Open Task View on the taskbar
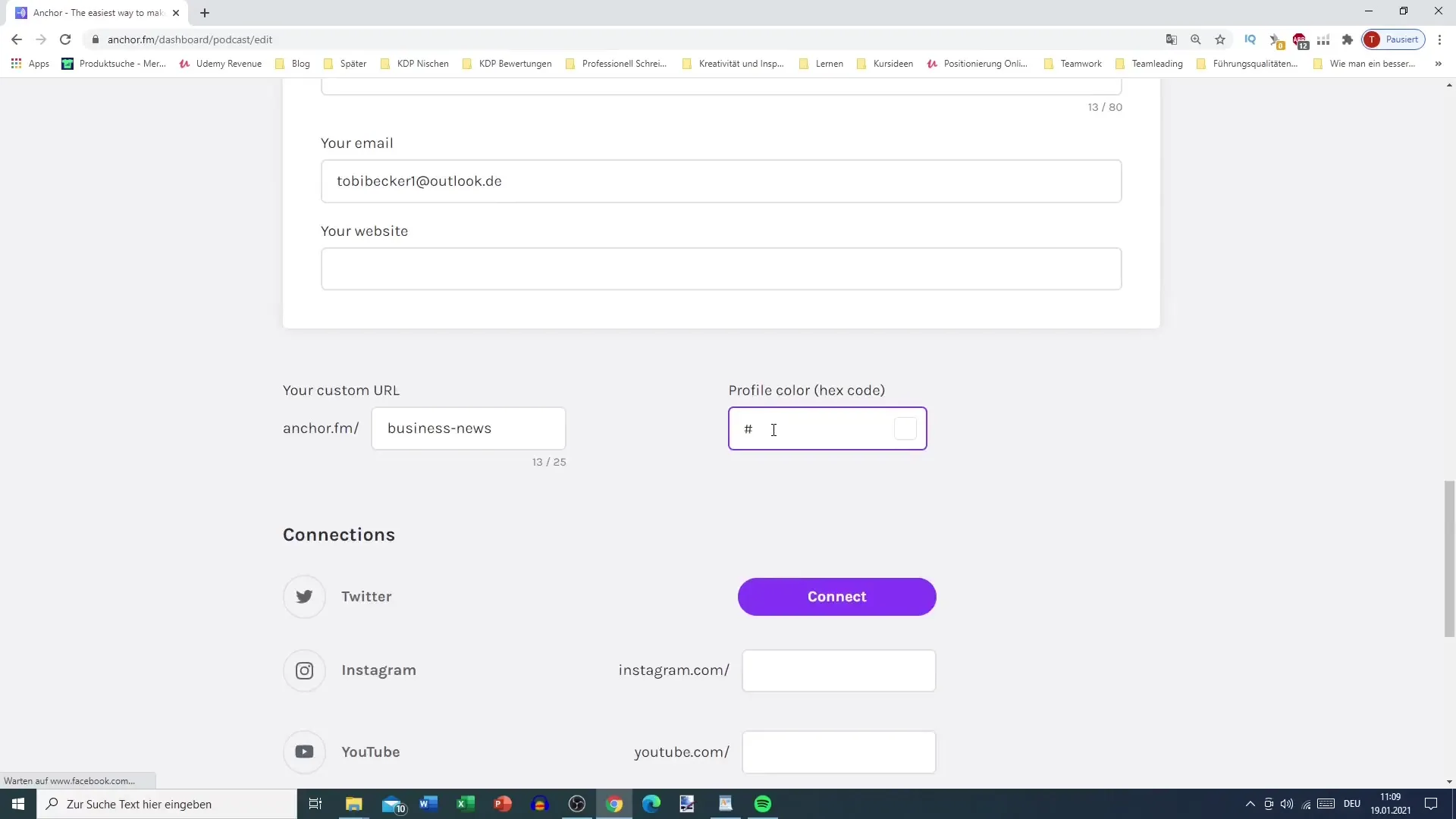1456x819 pixels. click(315, 804)
